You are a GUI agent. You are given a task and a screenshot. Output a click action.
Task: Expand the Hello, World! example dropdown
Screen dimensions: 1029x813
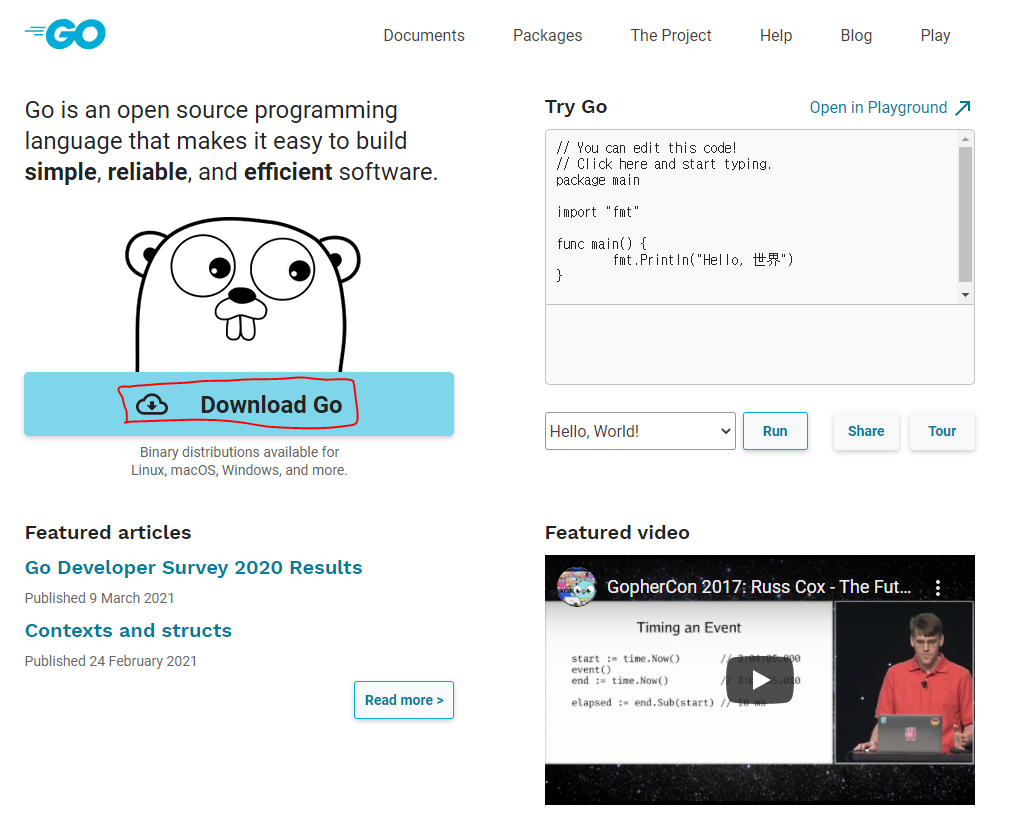(x=640, y=431)
